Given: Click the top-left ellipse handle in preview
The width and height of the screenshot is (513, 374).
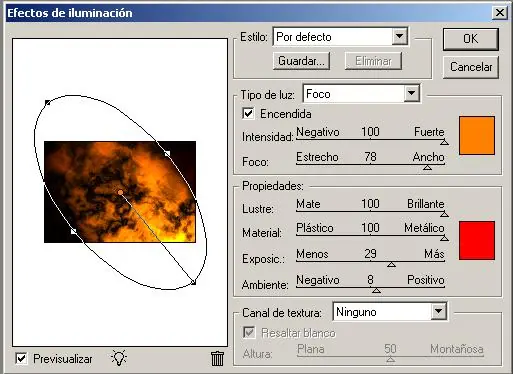Looking at the screenshot, I should [48, 102].
